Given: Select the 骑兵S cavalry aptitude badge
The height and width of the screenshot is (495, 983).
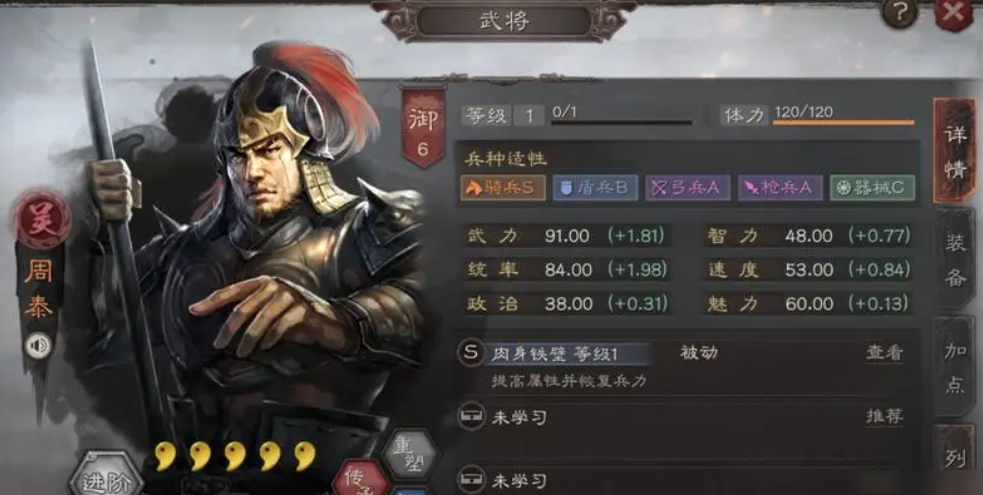Looking at the screenshot, I should pyautogui.click(x=503, y=188).
